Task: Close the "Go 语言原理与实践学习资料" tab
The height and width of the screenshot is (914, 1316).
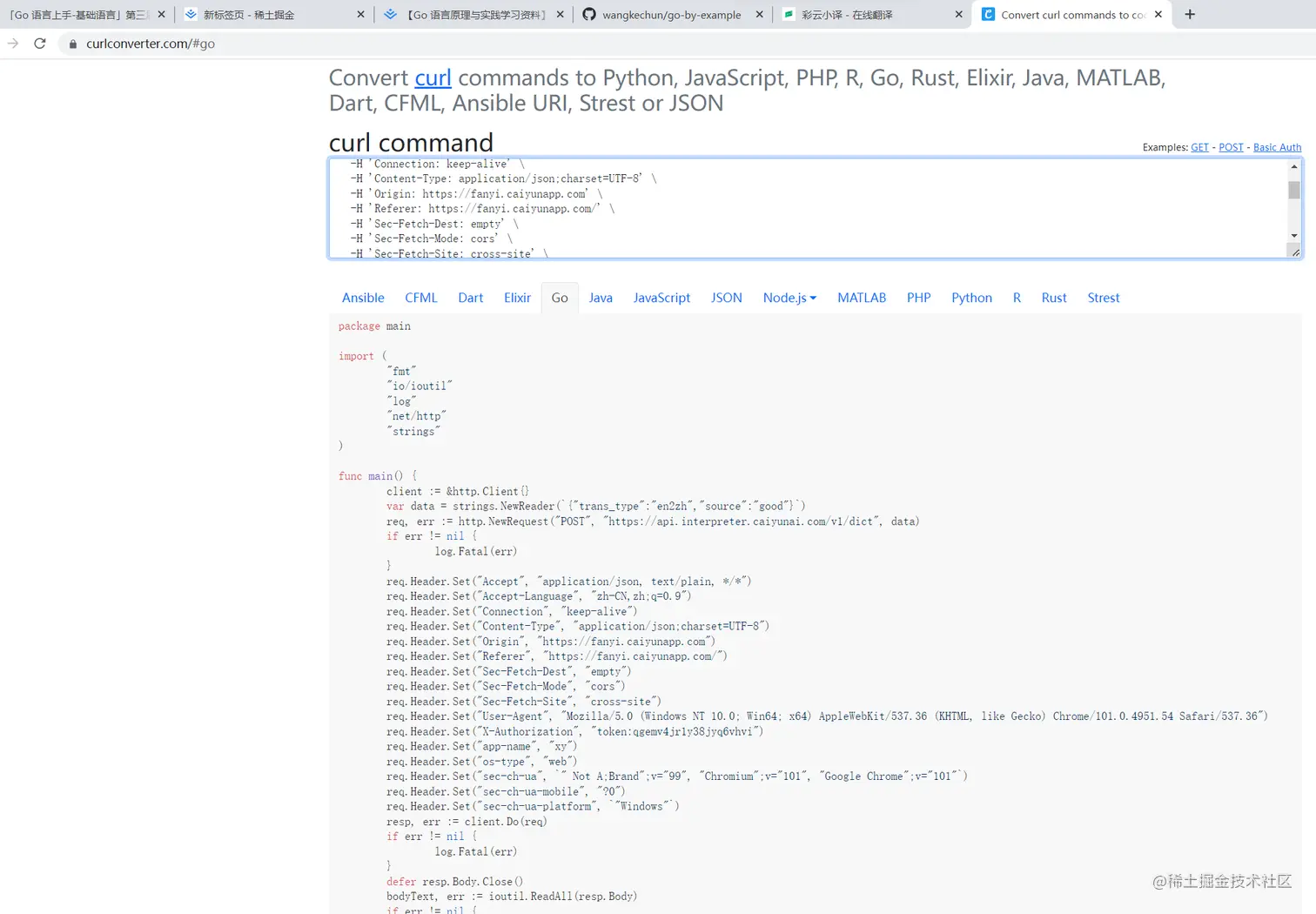Action: (x=560, y=15)
